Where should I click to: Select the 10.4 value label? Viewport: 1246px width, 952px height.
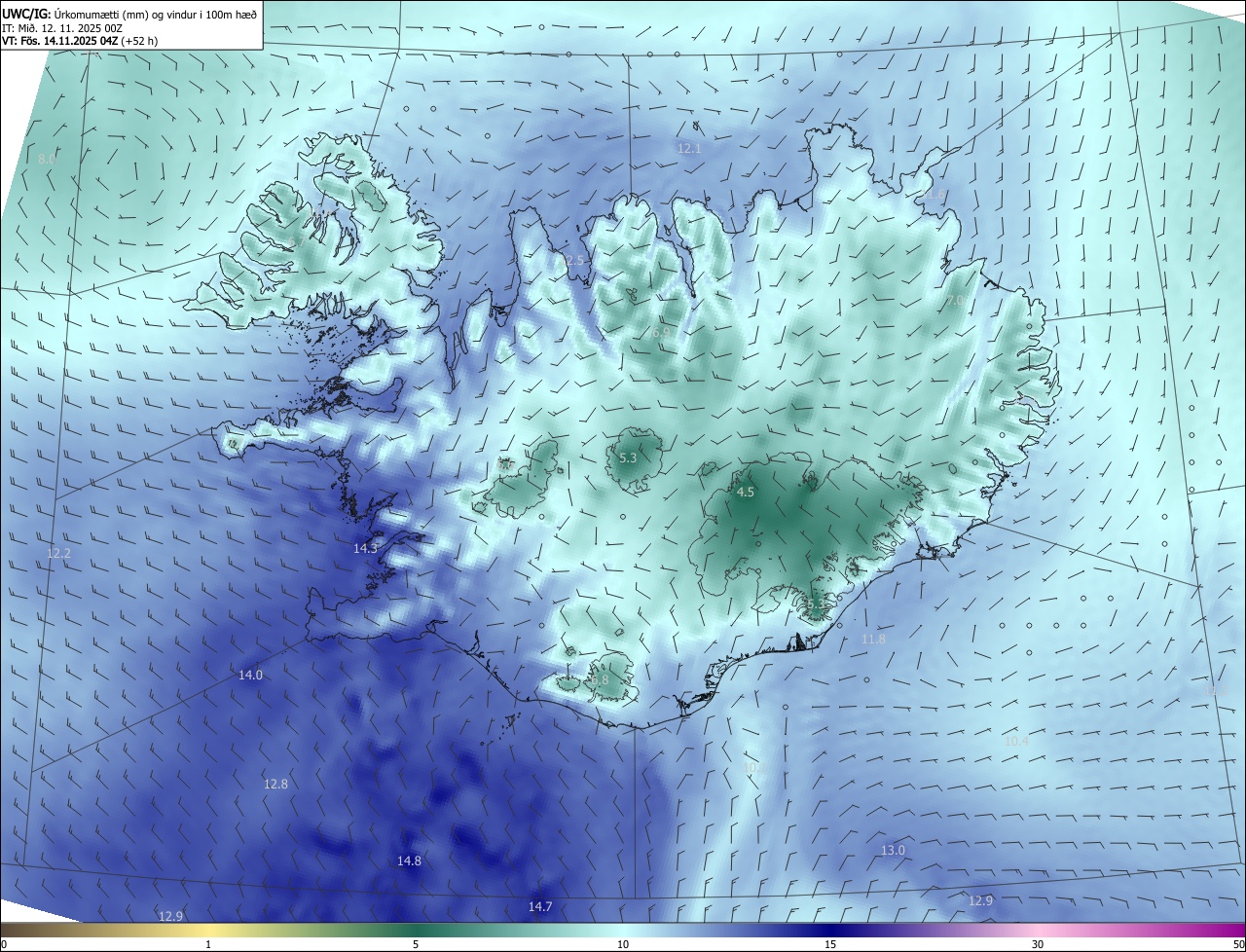coord(1016,742)
